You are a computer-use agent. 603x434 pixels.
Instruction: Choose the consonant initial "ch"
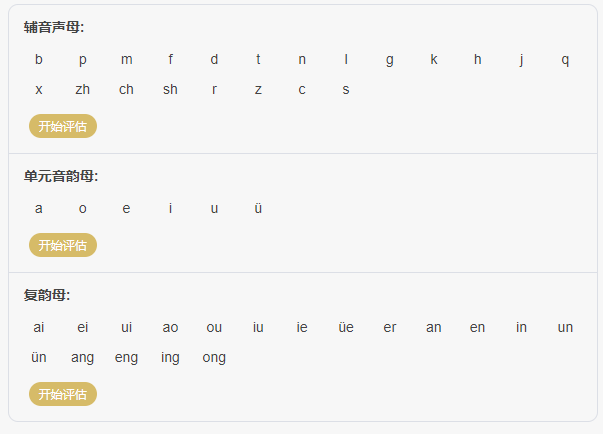click(x=126, y=89)
